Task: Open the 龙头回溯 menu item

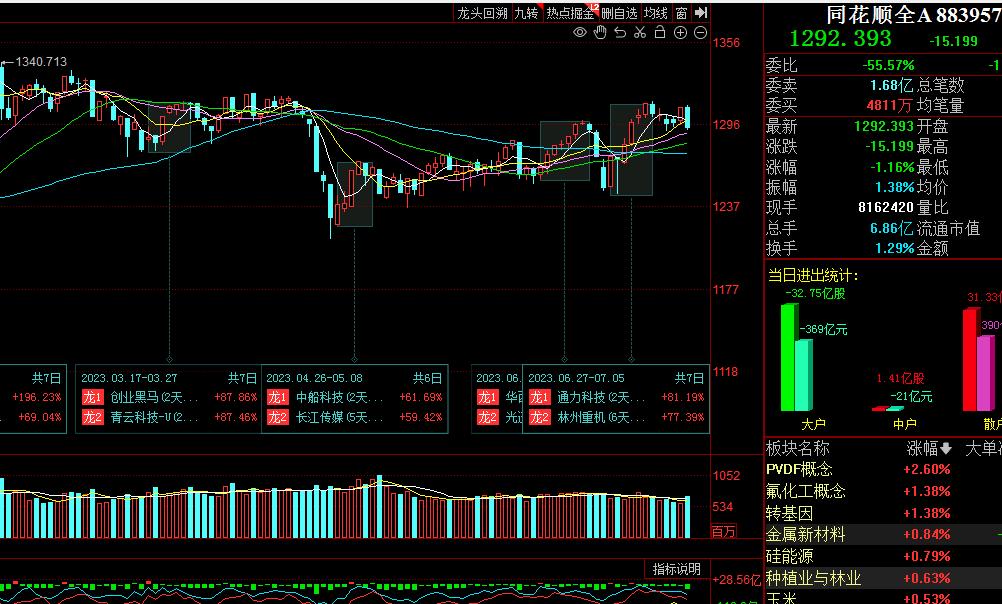Action: [x=483, y=11]
